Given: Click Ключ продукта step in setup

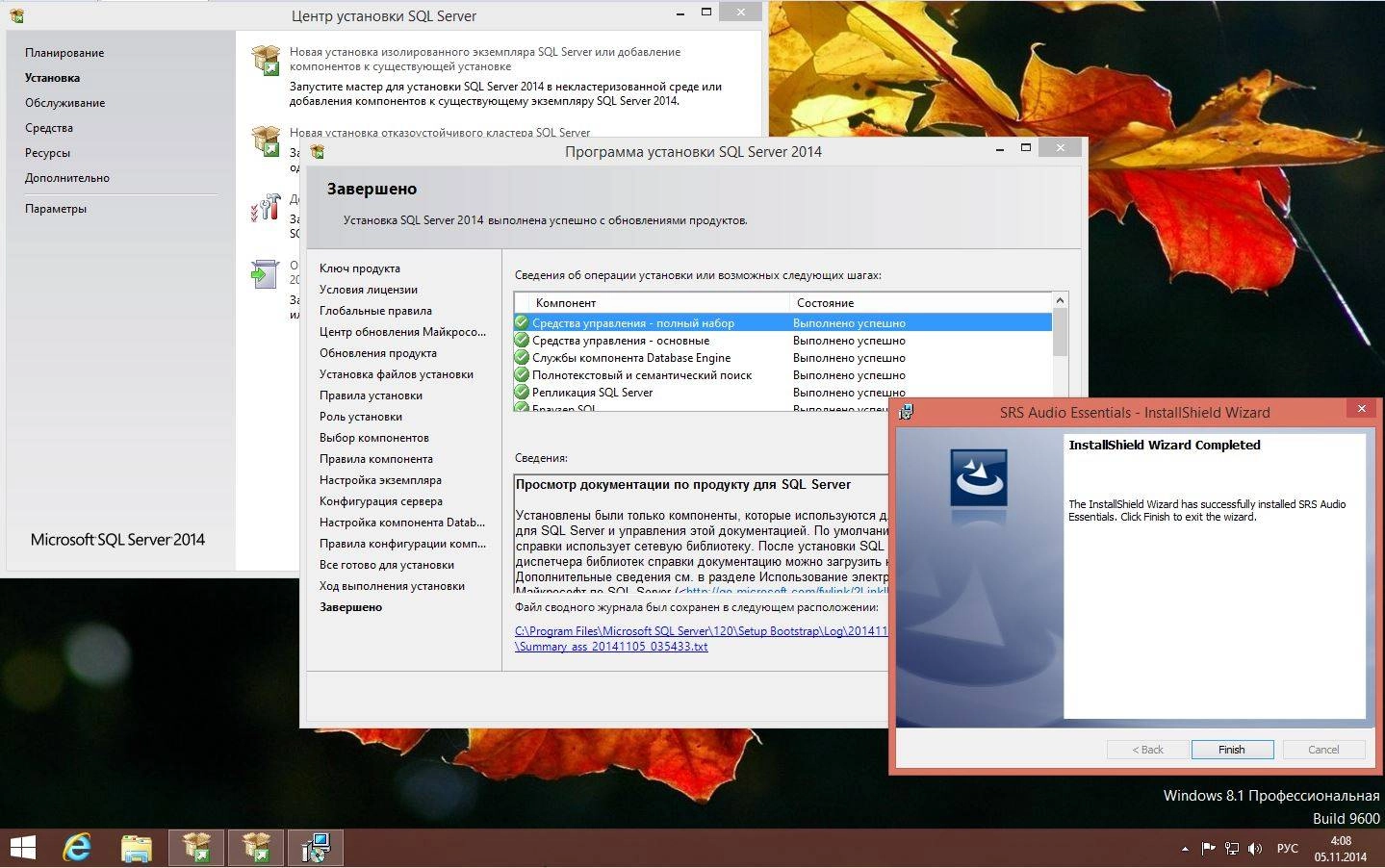Looking at the screenshot, I should point(360,268).
